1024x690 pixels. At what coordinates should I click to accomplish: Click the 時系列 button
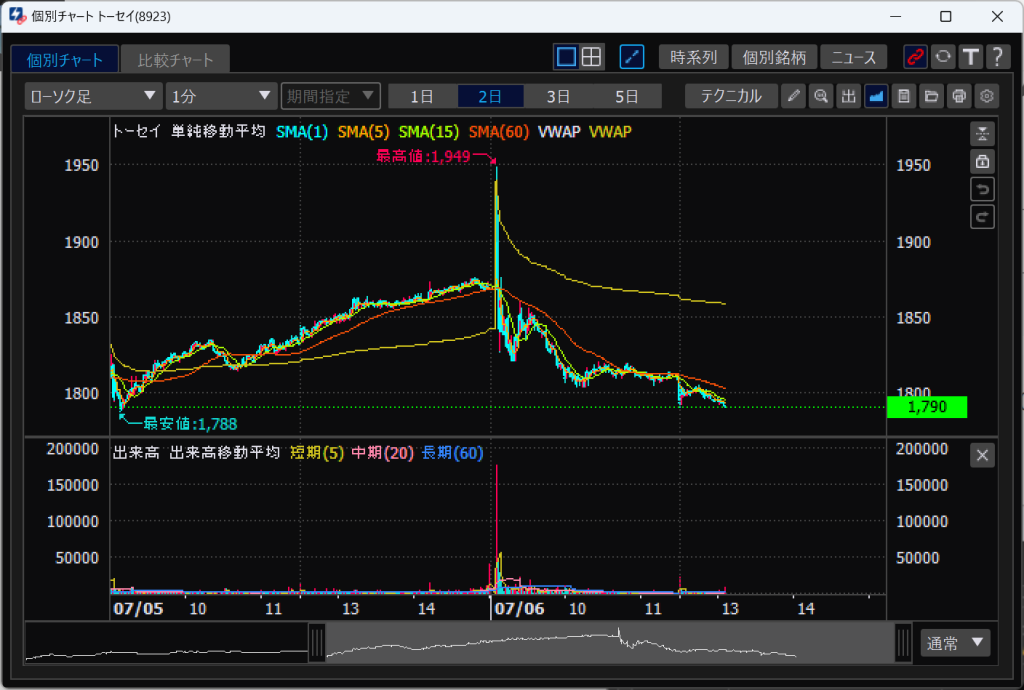pos(694,57)
